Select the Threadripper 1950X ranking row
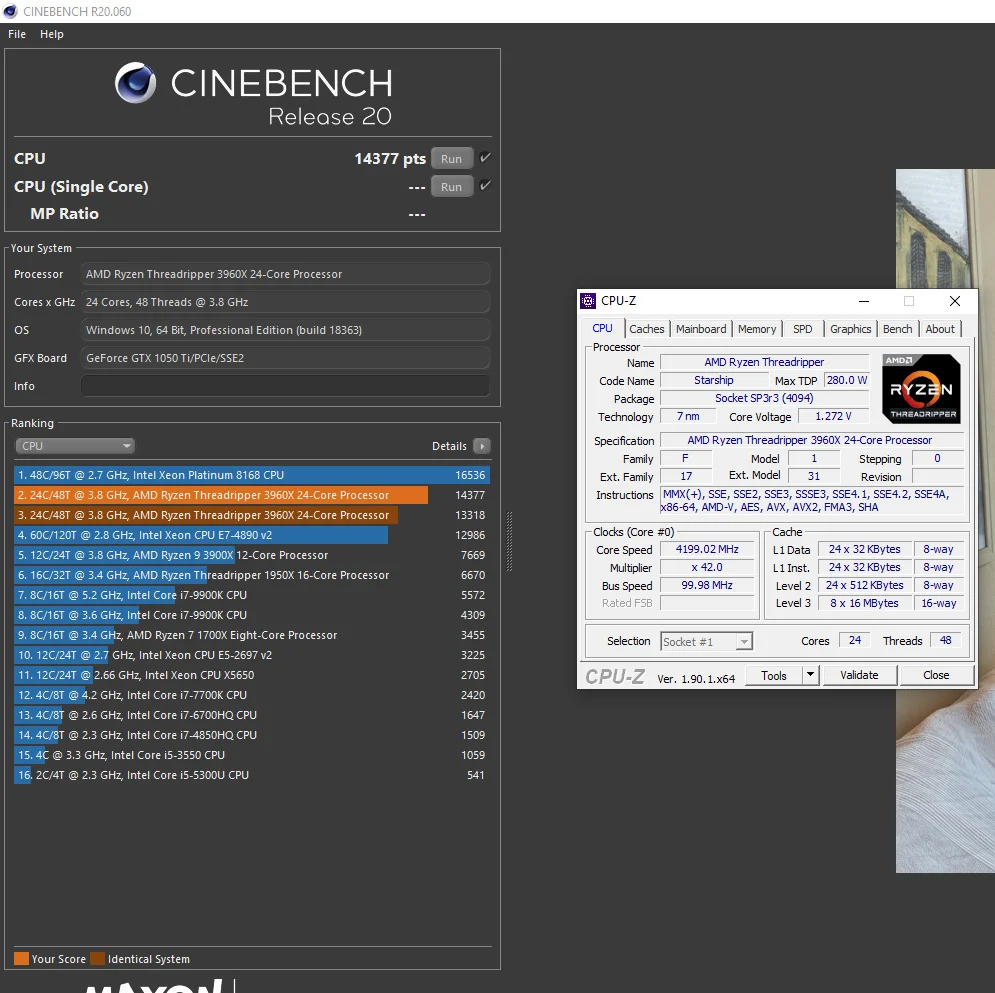995x993 pixels. [251, 575]
